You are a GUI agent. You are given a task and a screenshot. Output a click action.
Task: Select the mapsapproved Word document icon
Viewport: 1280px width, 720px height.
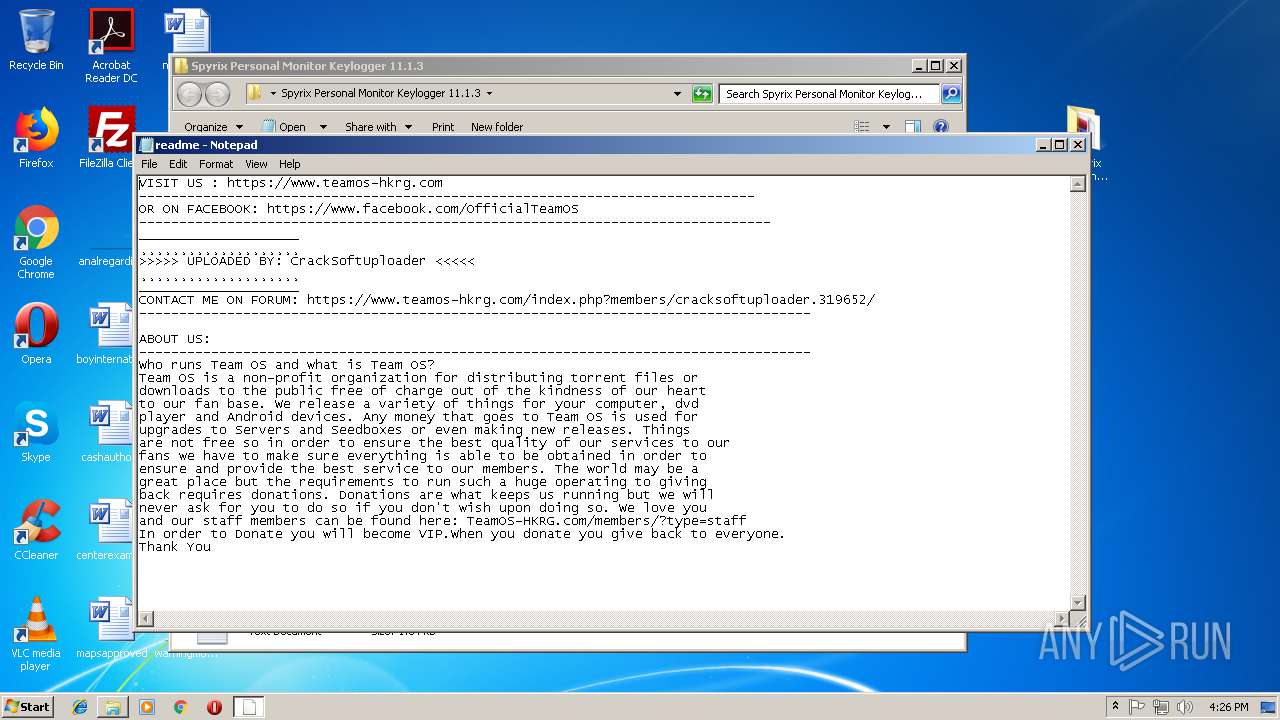pyautogui.click(x=110, y=628)
